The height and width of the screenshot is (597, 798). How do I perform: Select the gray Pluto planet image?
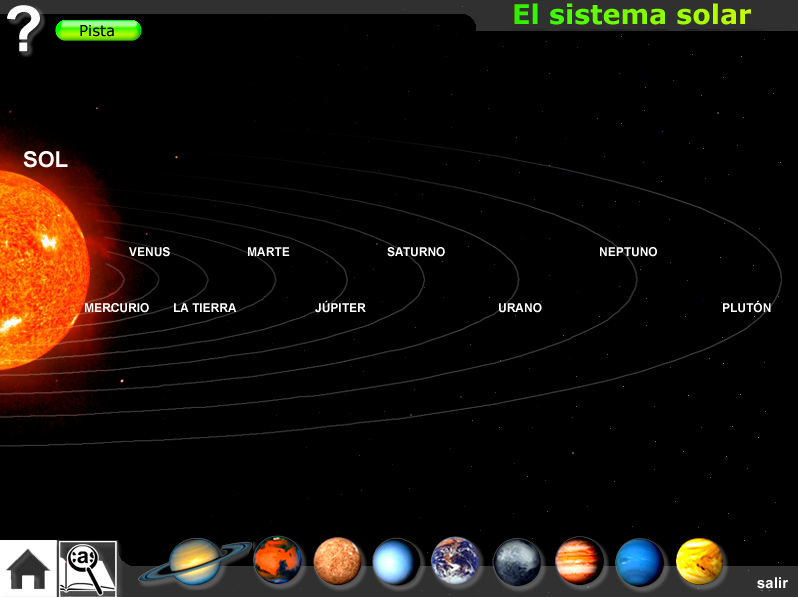pos(517,562)
